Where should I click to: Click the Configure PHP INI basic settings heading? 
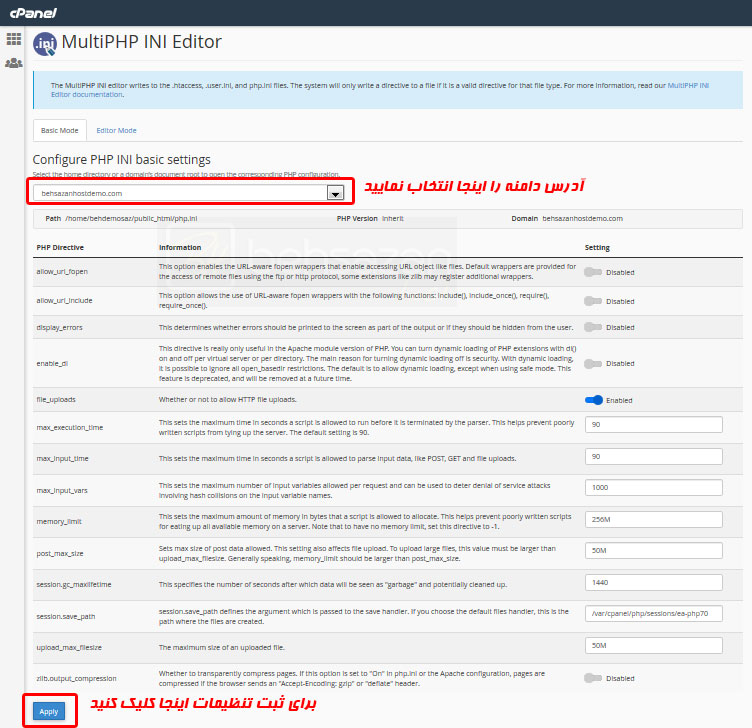pos(121,159)
